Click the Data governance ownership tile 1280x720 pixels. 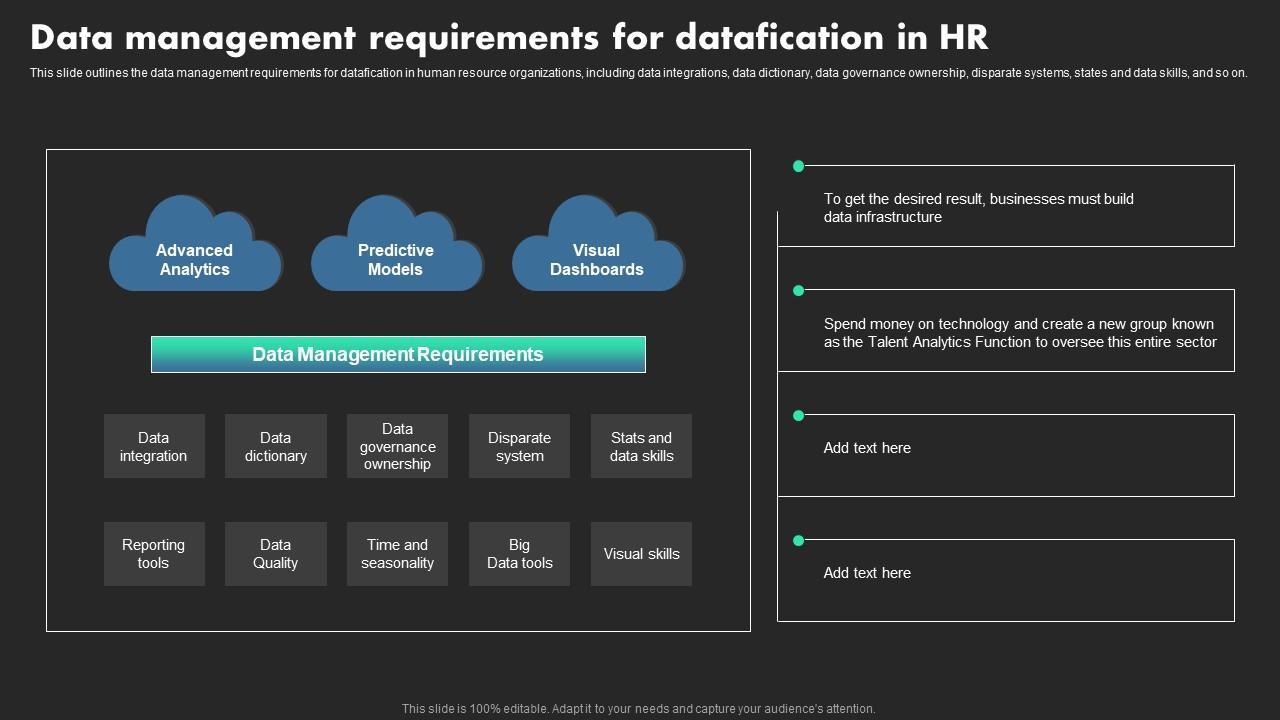tap(397, 446)
